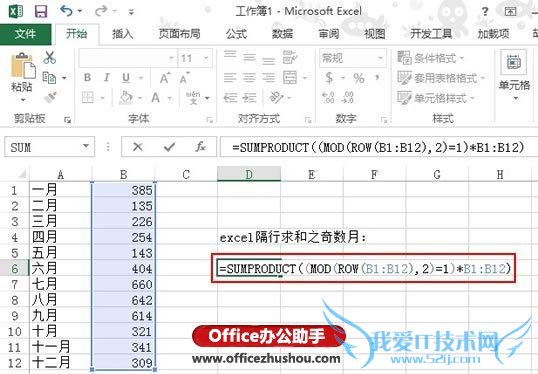This screenshot has width=538, height=374.
Task: Switch to the 插入 tab
Action: (122, 34)
